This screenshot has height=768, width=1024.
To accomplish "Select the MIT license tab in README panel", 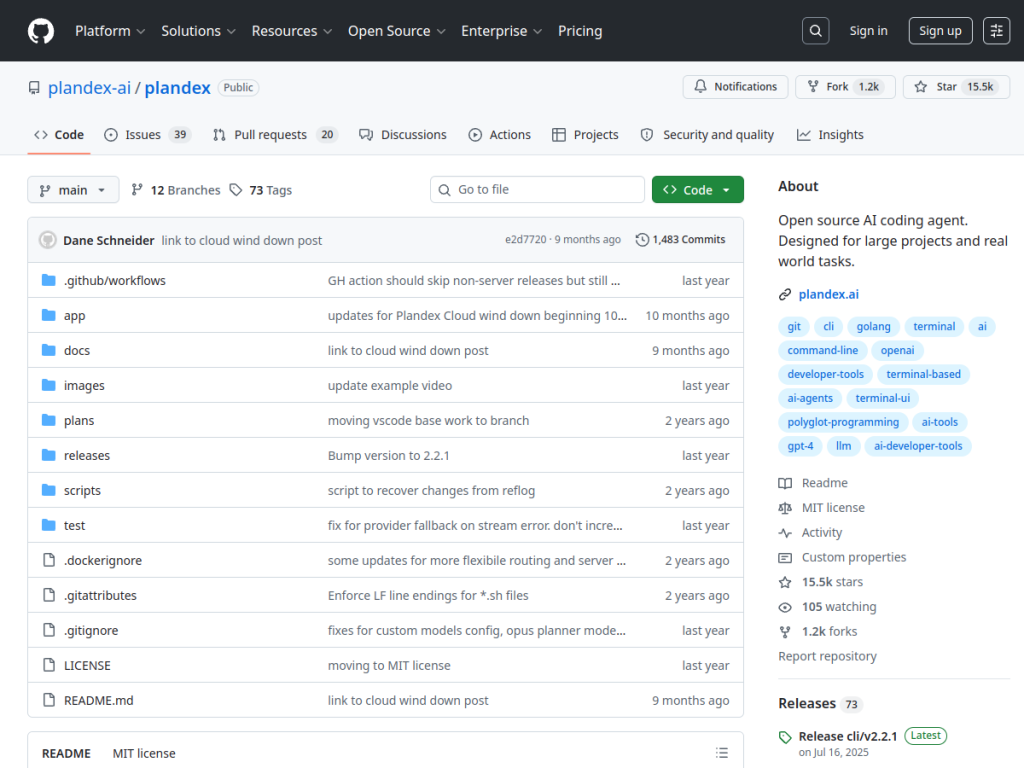I will pos(144,753).
